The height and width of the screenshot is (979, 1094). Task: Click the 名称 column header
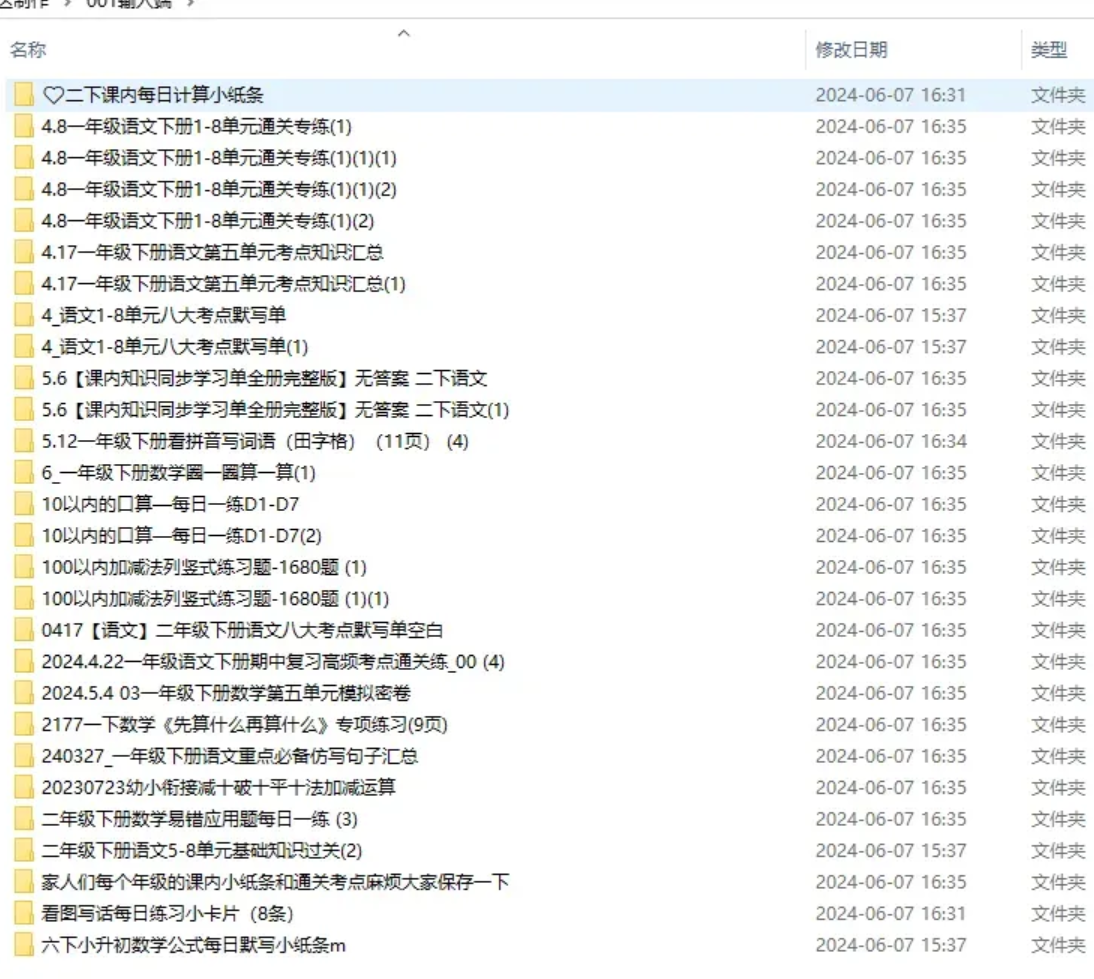29,50
